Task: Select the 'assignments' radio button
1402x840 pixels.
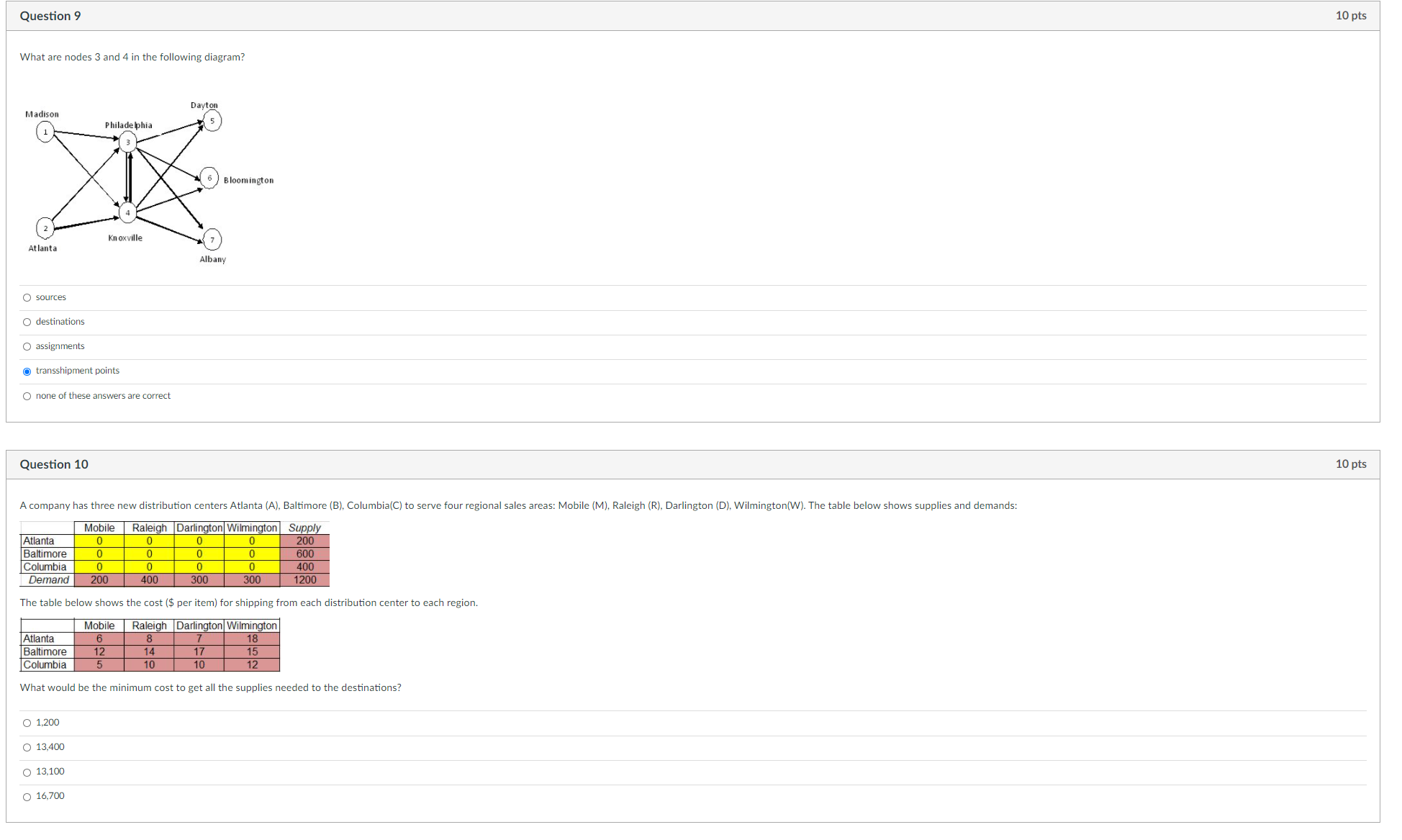Action: coord(27,347)
